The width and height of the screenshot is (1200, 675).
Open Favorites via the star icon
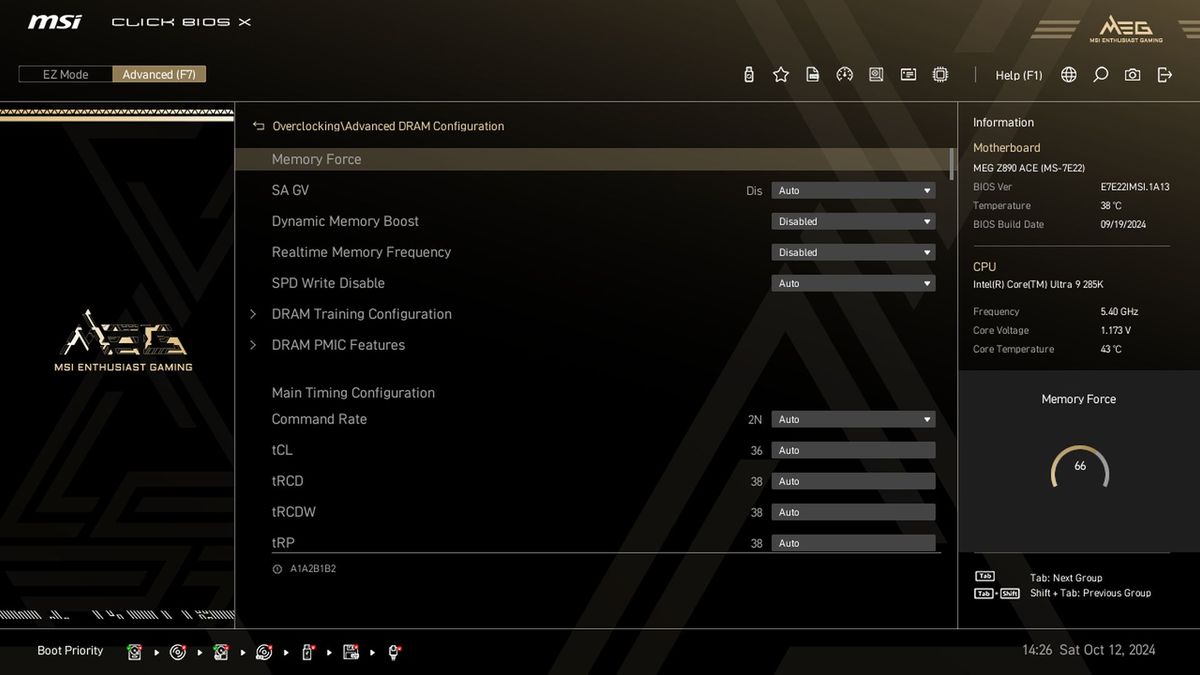click(x=781, y=75)
